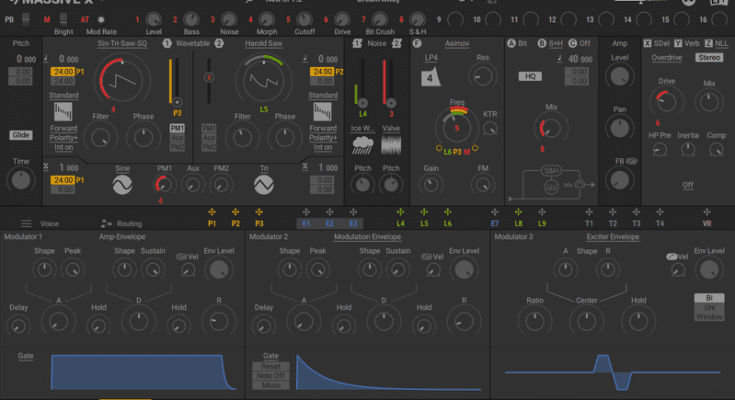Viewport: 735px width, 400px height.
Task: Click the Tri oscillator waveform icon
Action: tap(264, 186)
